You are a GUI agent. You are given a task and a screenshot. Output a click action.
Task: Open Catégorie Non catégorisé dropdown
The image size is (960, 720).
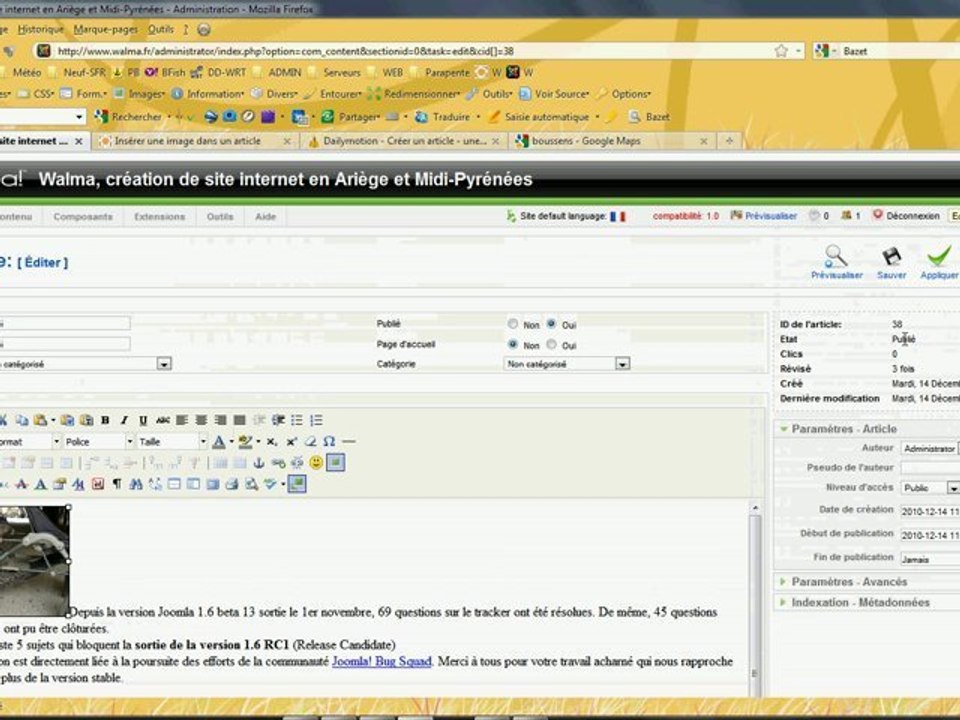(567, 364)
